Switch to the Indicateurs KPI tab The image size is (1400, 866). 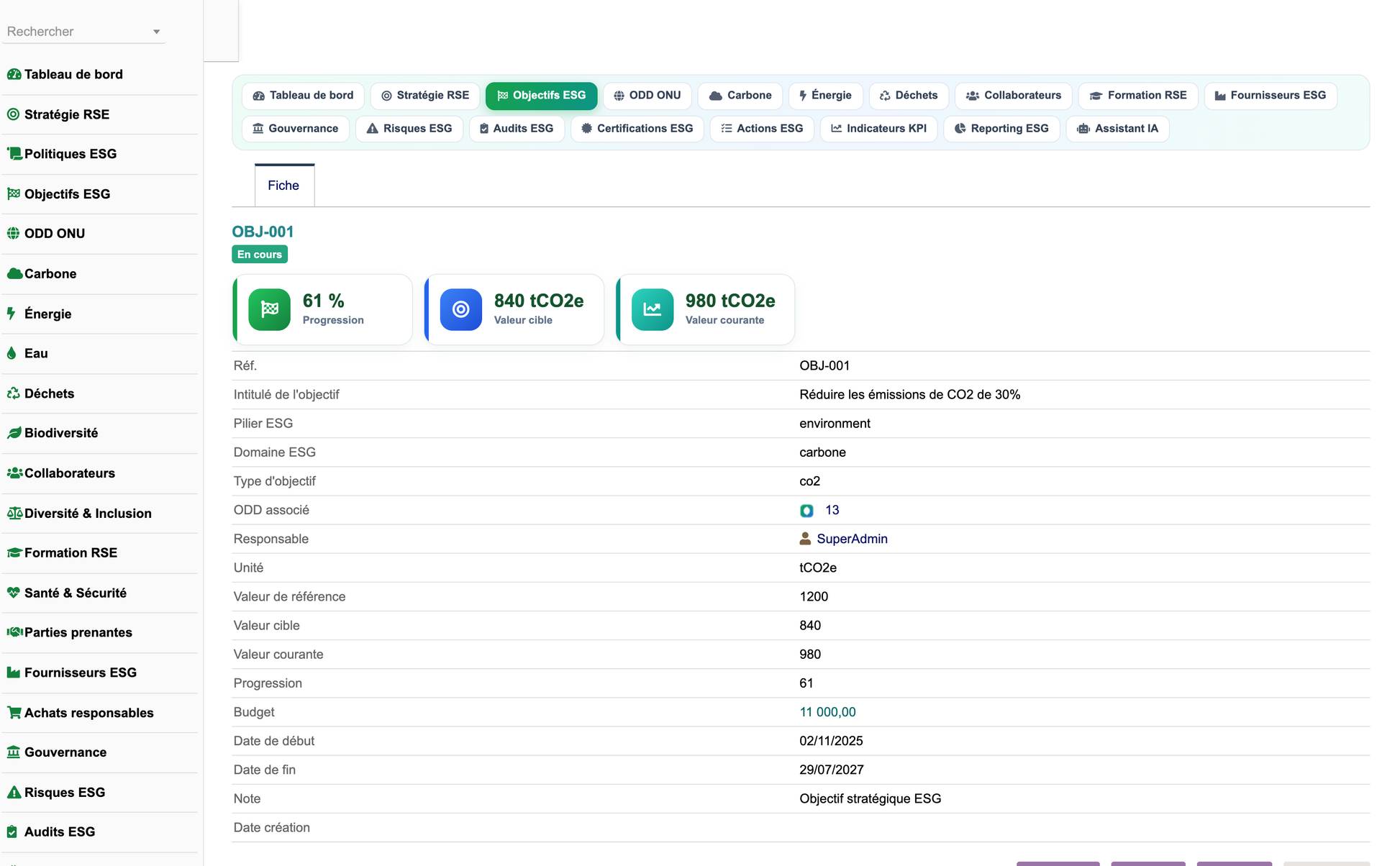click(x=878, y=129)
